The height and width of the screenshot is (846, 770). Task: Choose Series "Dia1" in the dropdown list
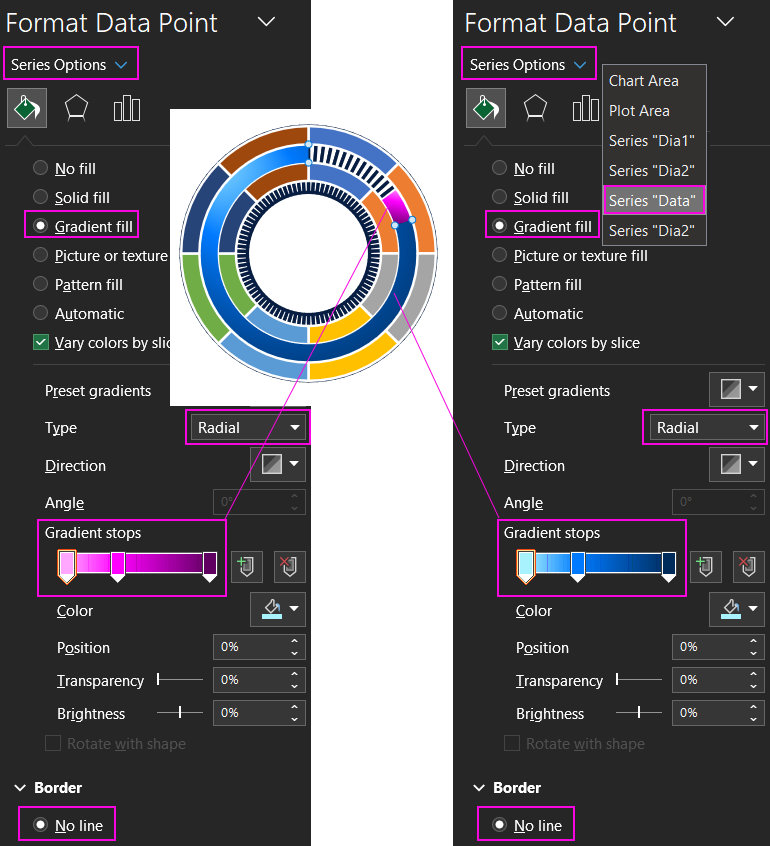click(x=651, y=141)
